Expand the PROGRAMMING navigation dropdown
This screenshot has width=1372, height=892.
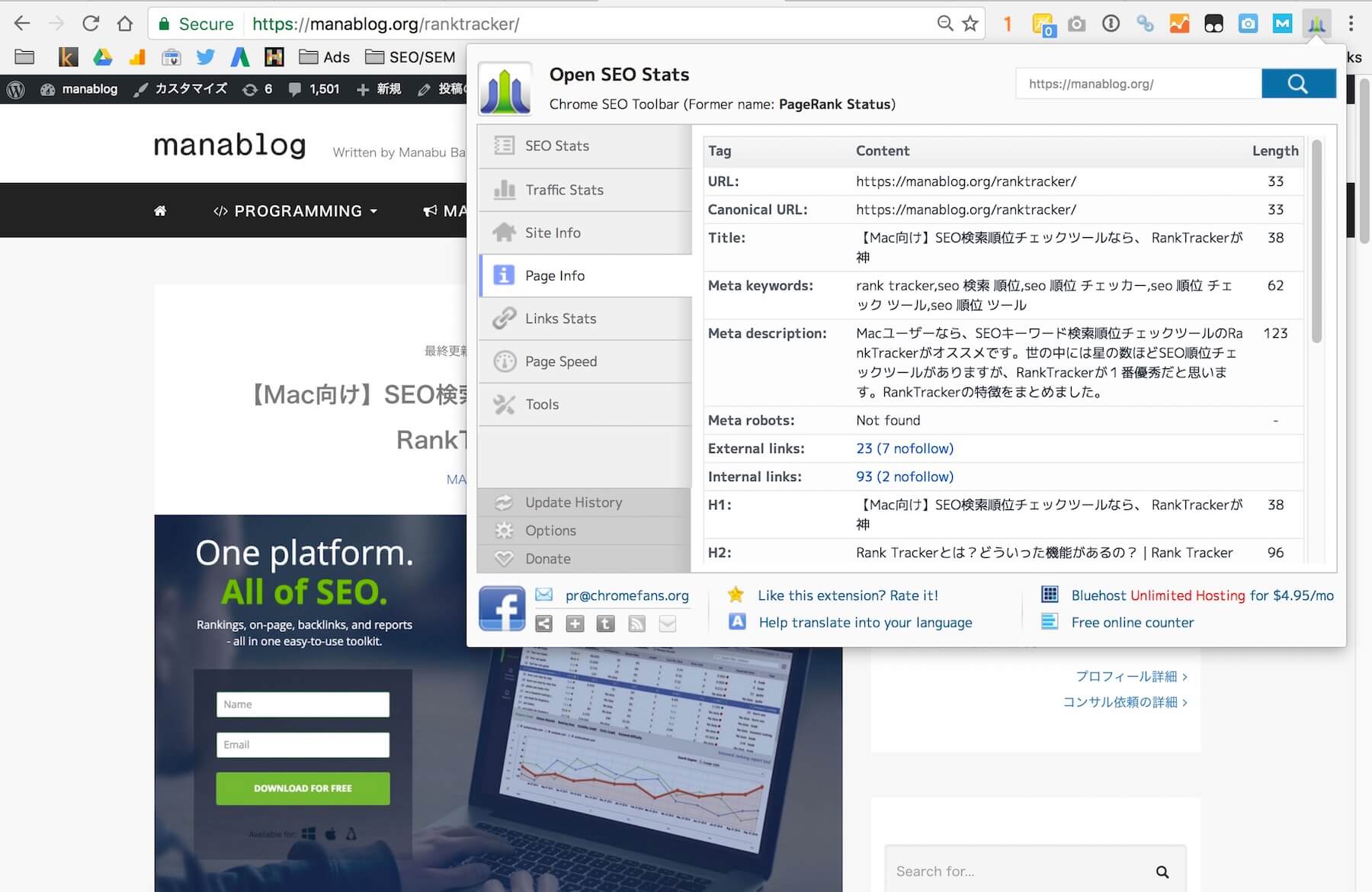point(295,211)
